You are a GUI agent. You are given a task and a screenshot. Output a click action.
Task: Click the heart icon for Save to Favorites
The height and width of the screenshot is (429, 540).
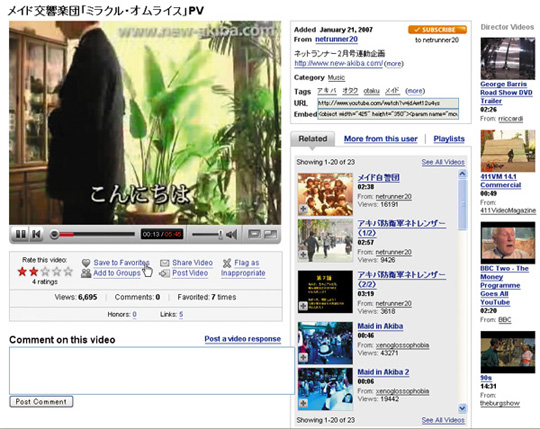(86, 263)
